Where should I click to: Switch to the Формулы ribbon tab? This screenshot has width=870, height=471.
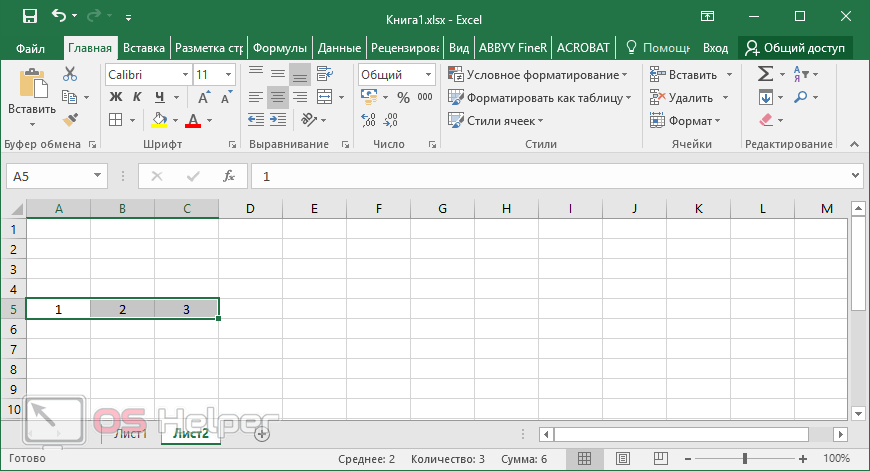coord(279,47)
